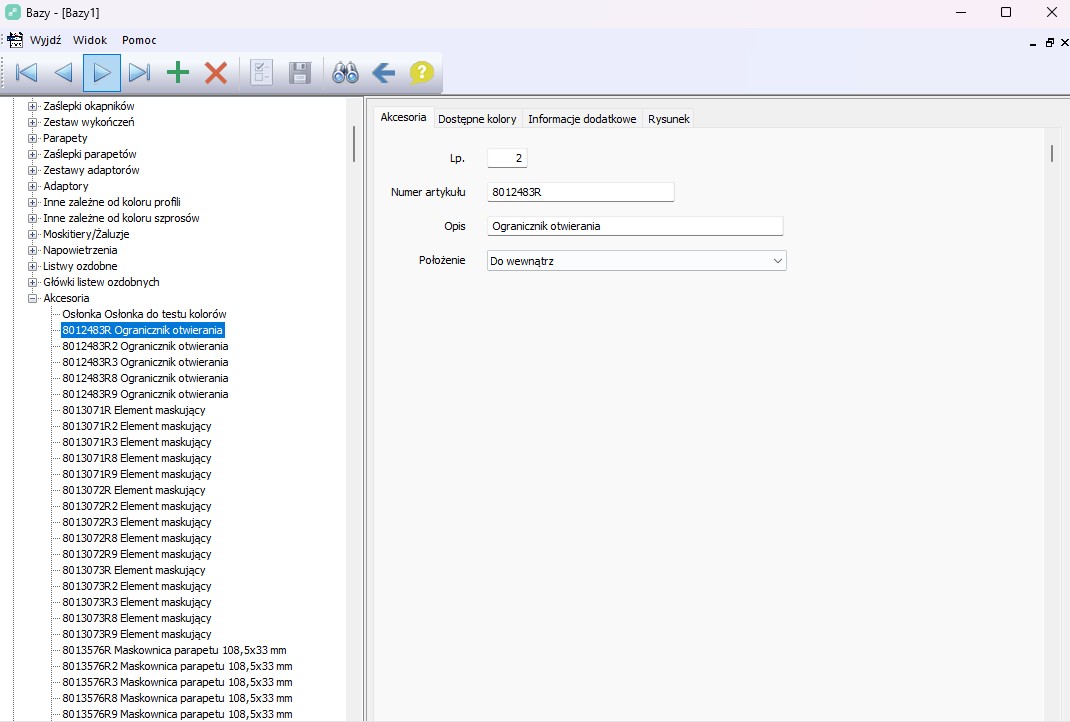Image resolution: width=1070 pixels, height=722 pixels.
Task: Go to the first record arrow
Action: point(26,72)
